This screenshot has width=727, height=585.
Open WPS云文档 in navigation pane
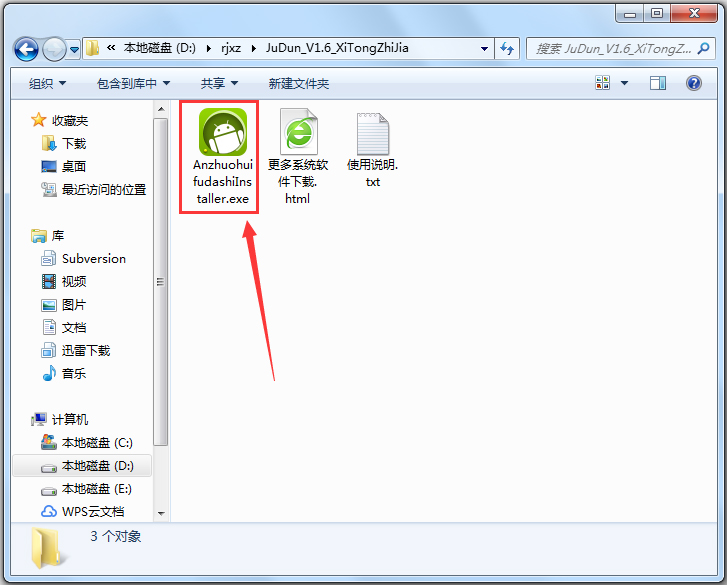93,512
